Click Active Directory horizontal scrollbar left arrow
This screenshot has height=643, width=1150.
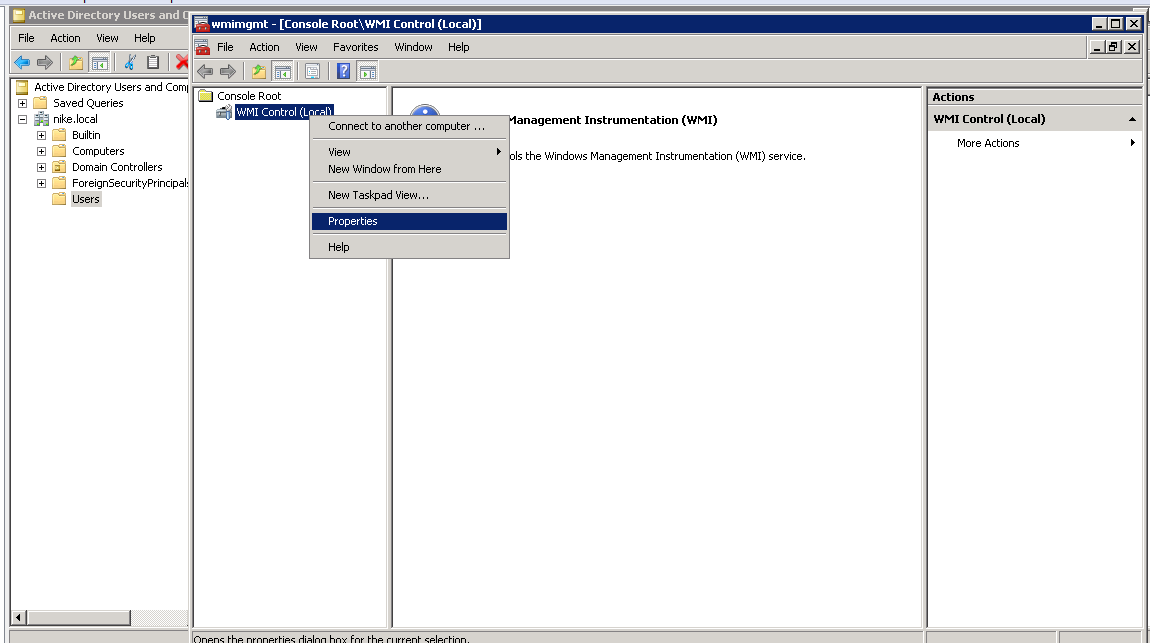coord(20,617)
